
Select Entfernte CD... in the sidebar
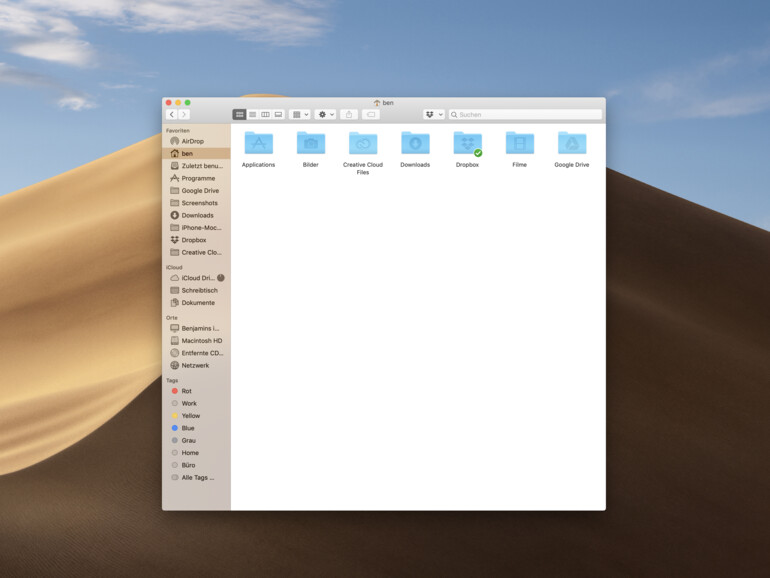coord(196,353)
